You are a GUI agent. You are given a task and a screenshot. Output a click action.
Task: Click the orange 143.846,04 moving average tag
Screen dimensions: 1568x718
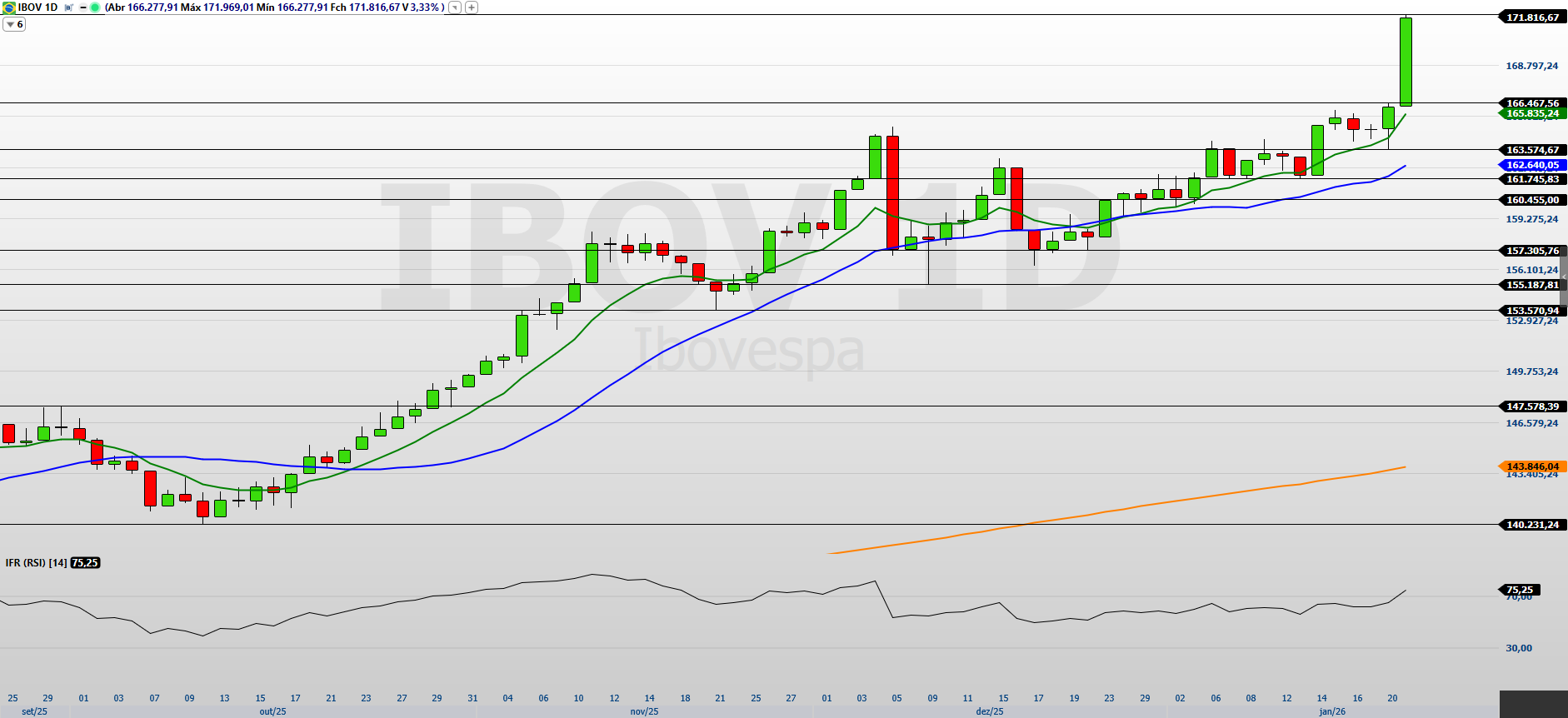pyautogui.click(x=1531, y=466)
